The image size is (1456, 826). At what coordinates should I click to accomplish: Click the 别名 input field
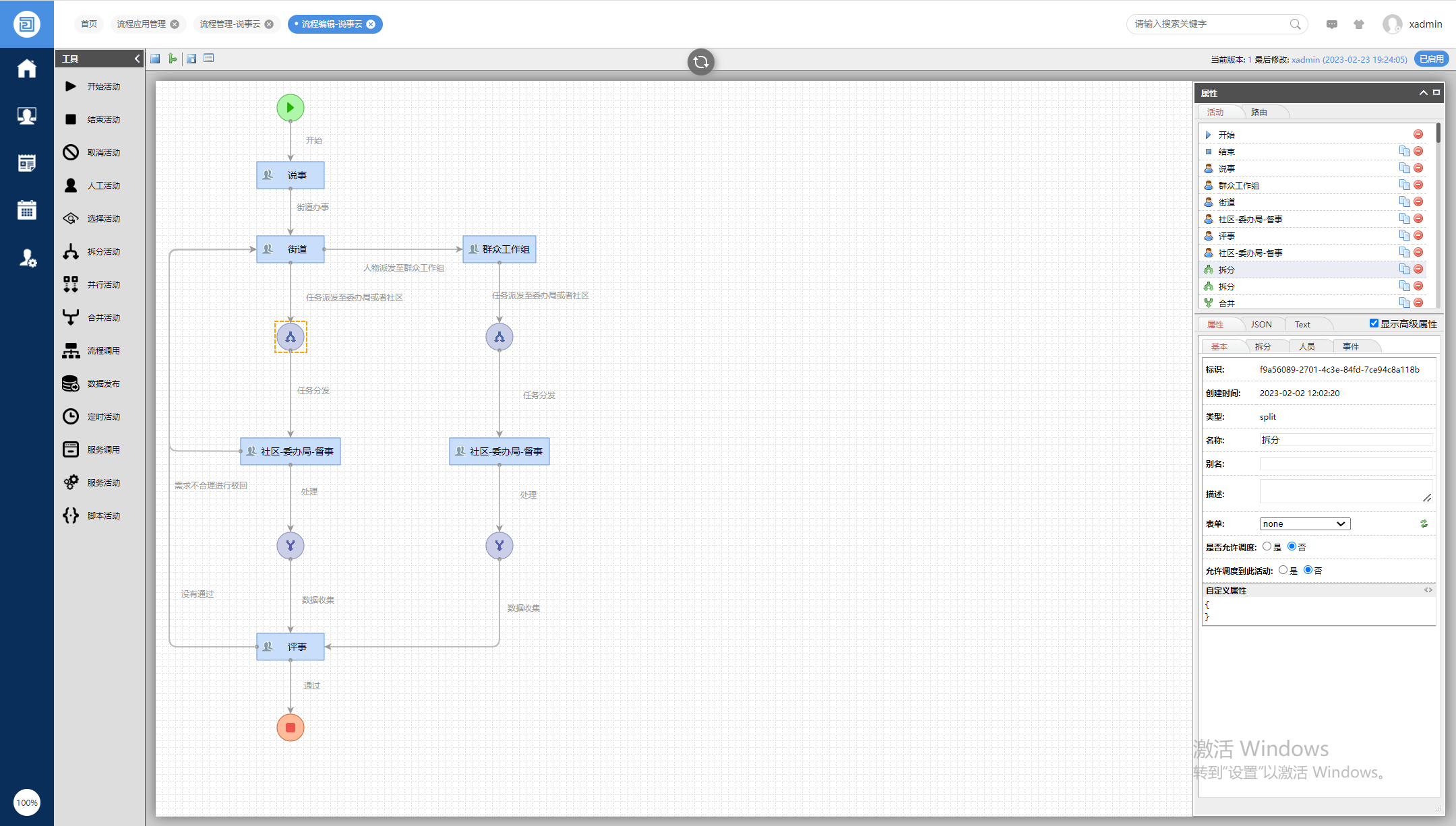point(1345,464)
